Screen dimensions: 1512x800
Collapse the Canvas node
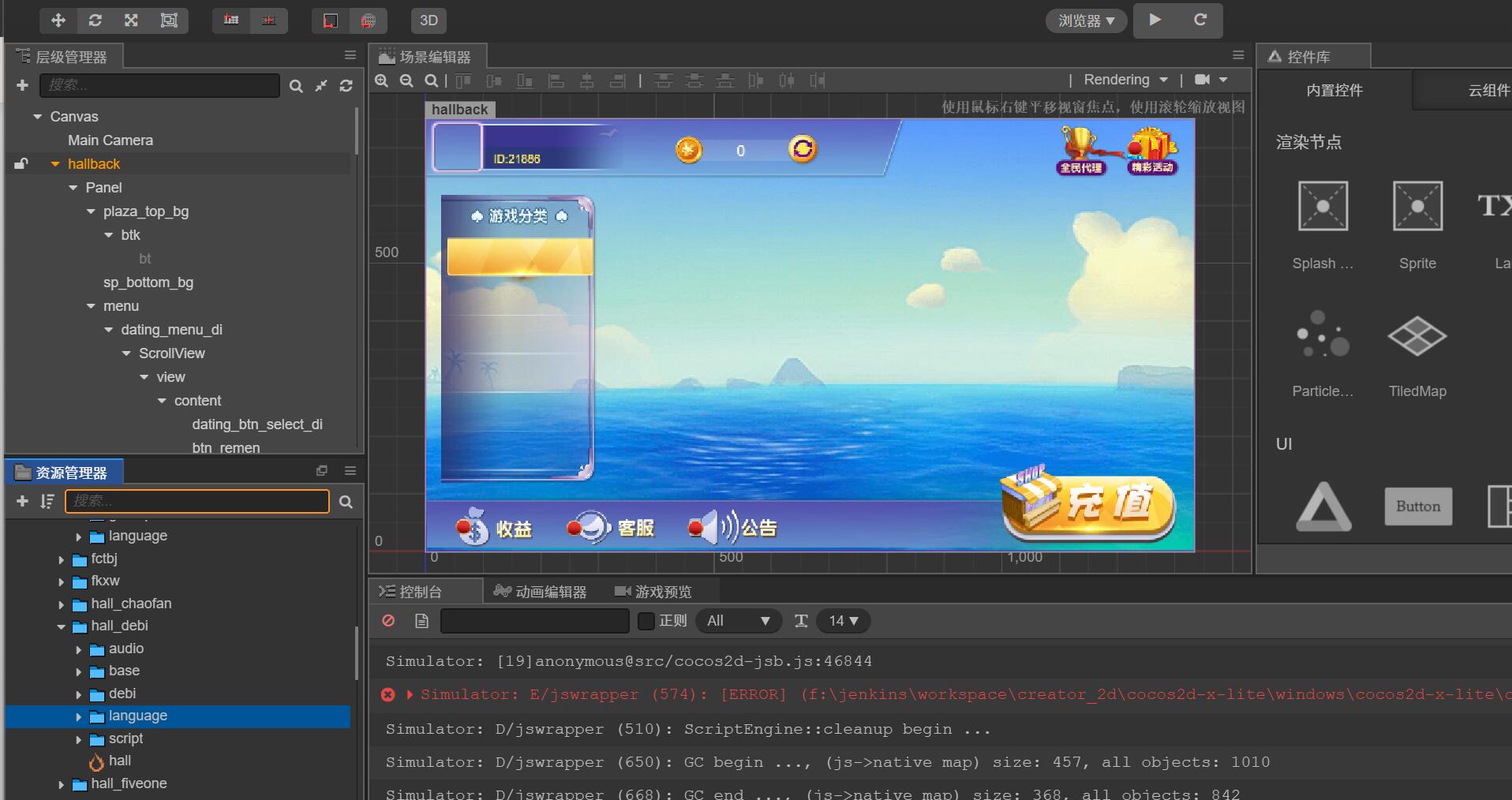point(37,117)
